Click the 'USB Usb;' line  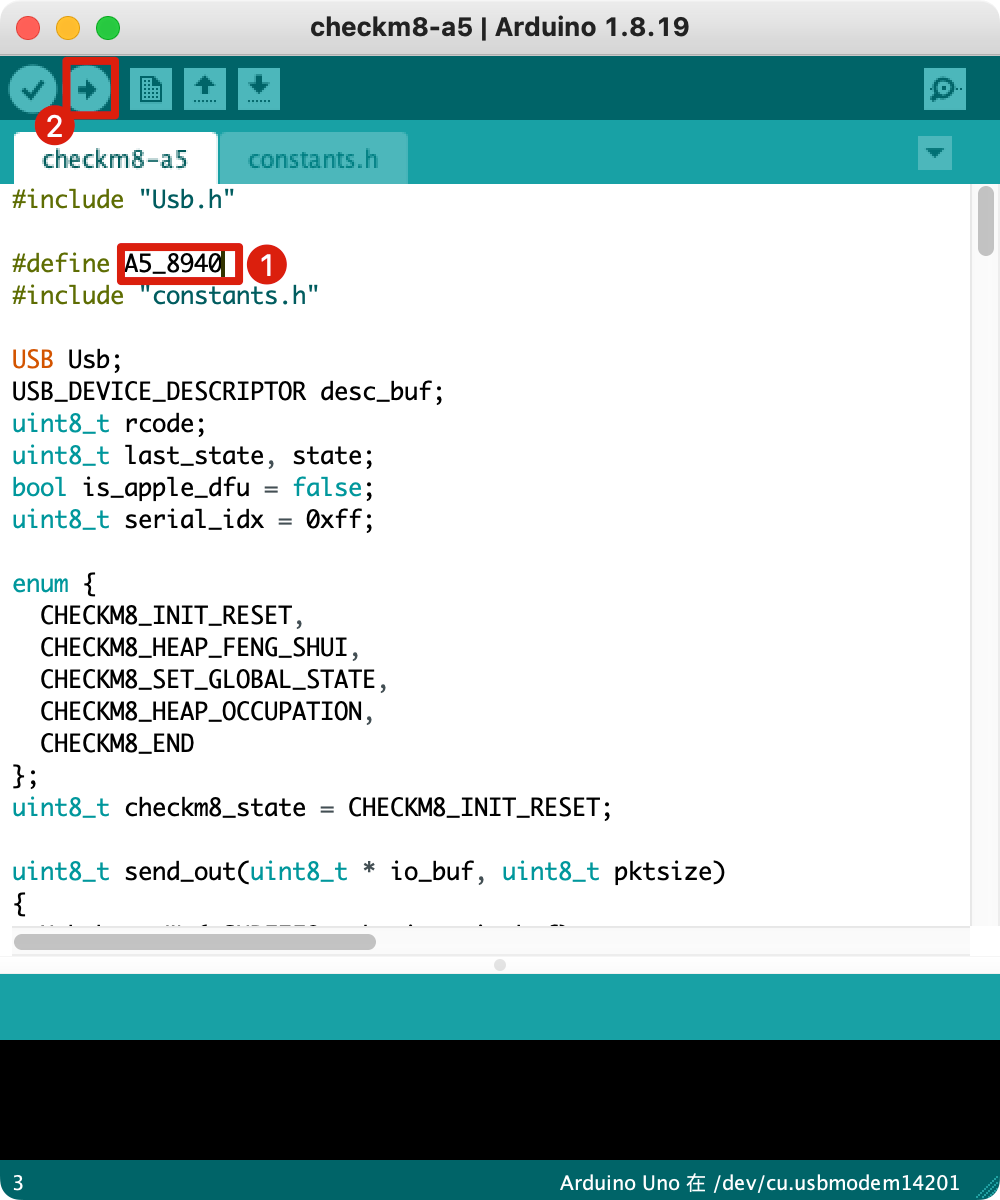[x=65, y=360]
